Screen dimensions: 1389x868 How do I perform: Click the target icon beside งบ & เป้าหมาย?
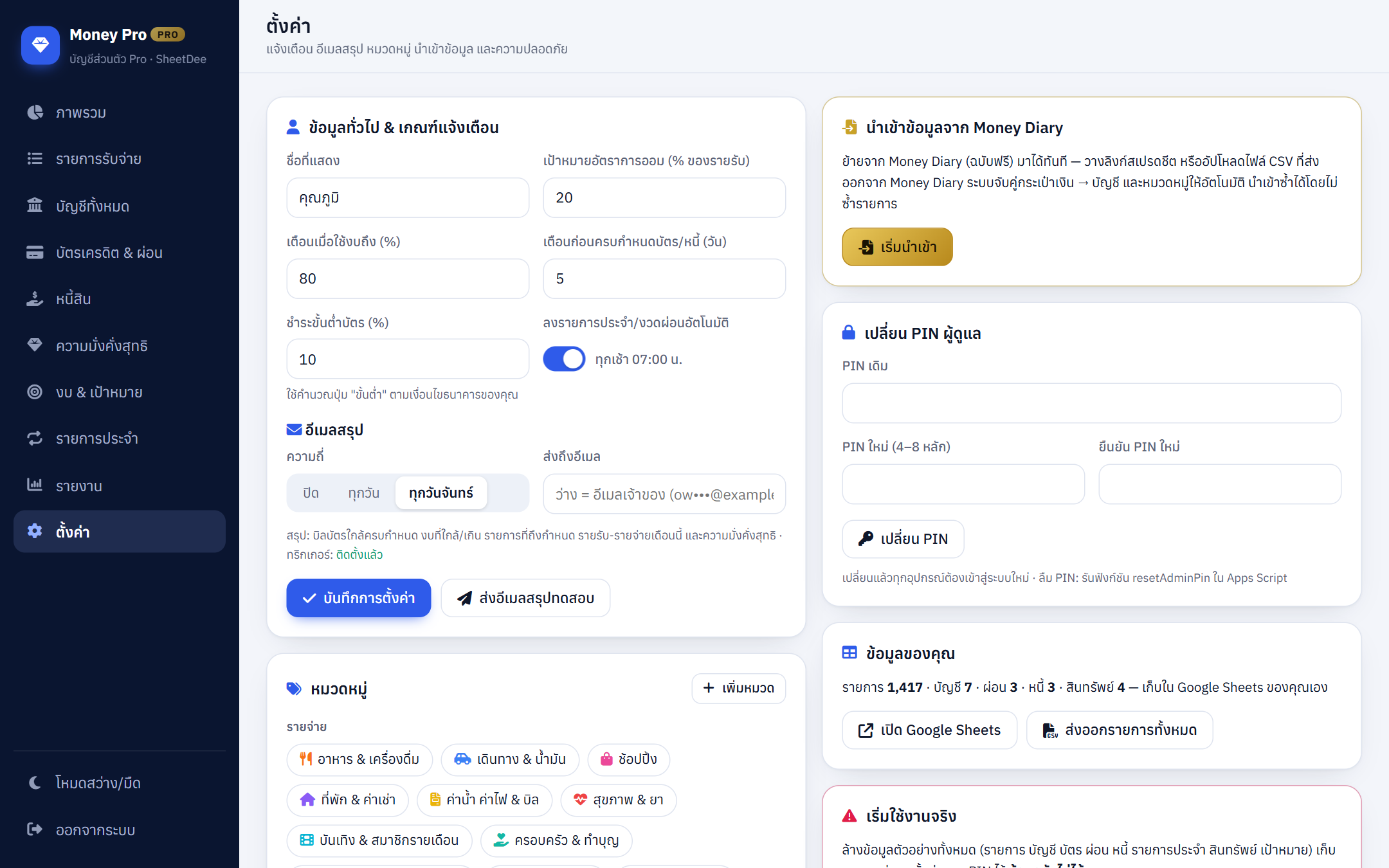(35, 392)
